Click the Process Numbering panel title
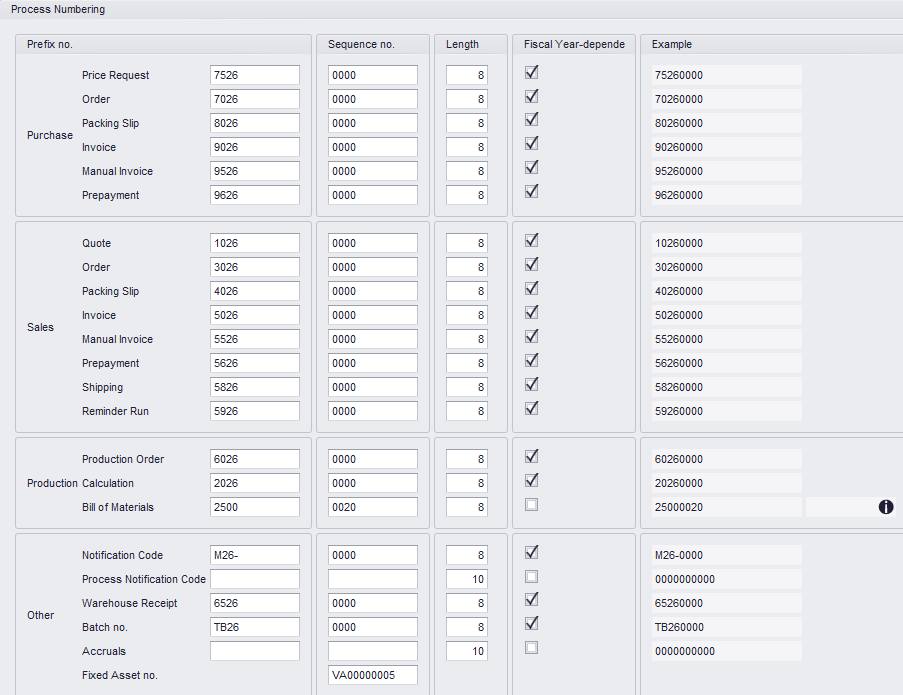Screen dimensions: 903x695 (x=57, y=9)
